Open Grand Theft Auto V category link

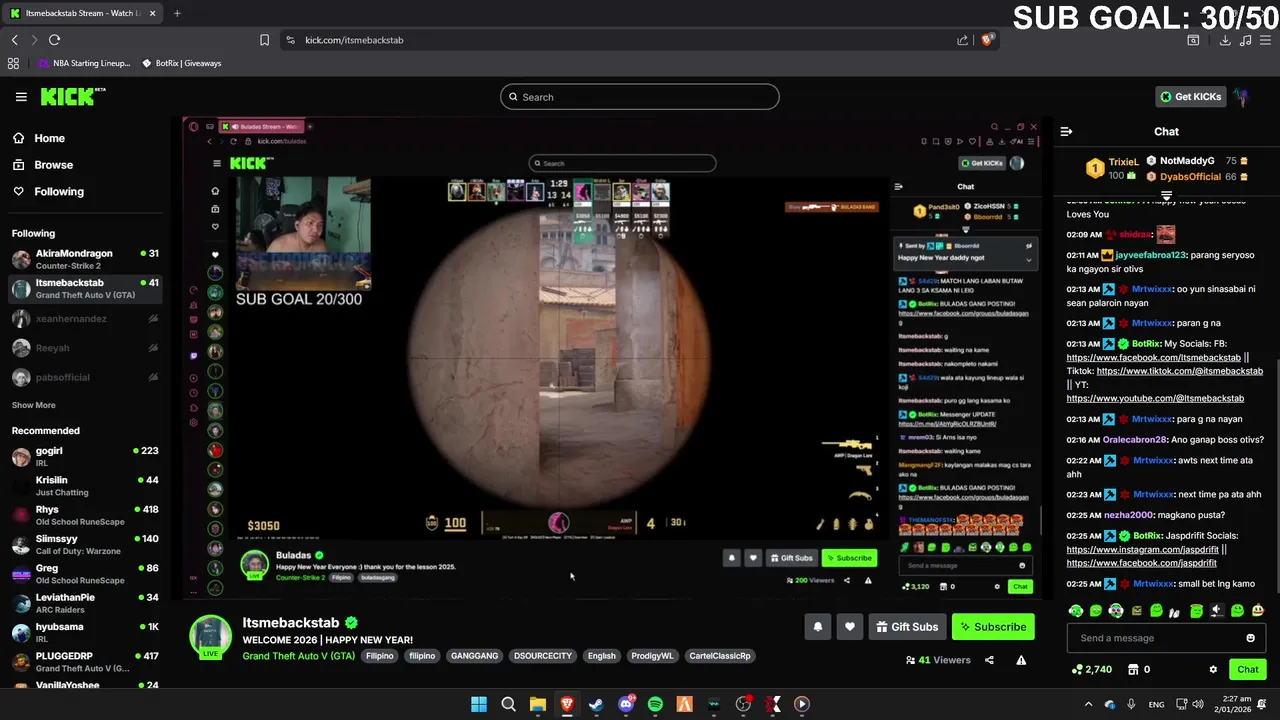[x=298, y=656]
